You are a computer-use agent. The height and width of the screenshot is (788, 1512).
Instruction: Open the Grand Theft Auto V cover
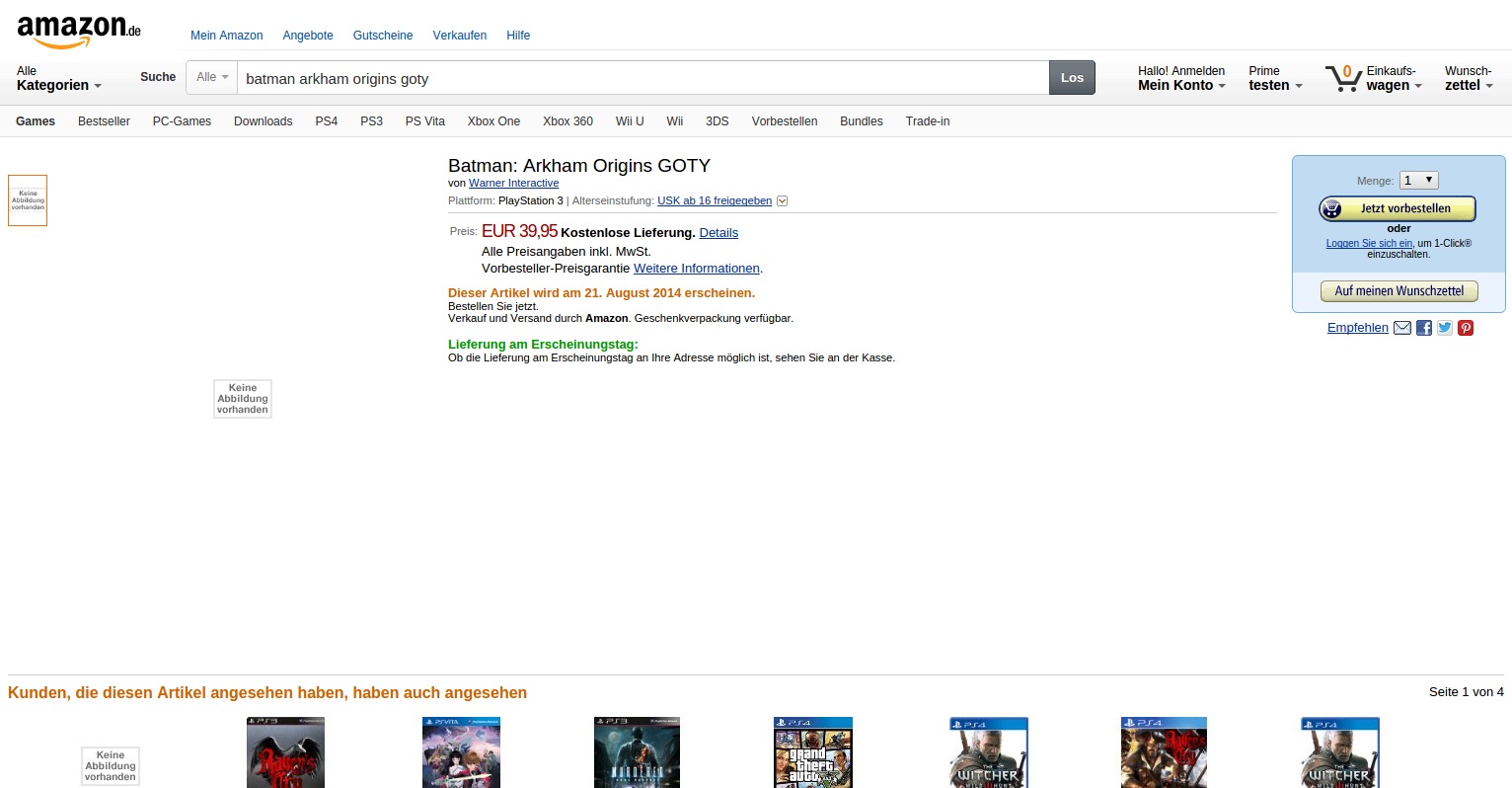click(x=812, y=752)
